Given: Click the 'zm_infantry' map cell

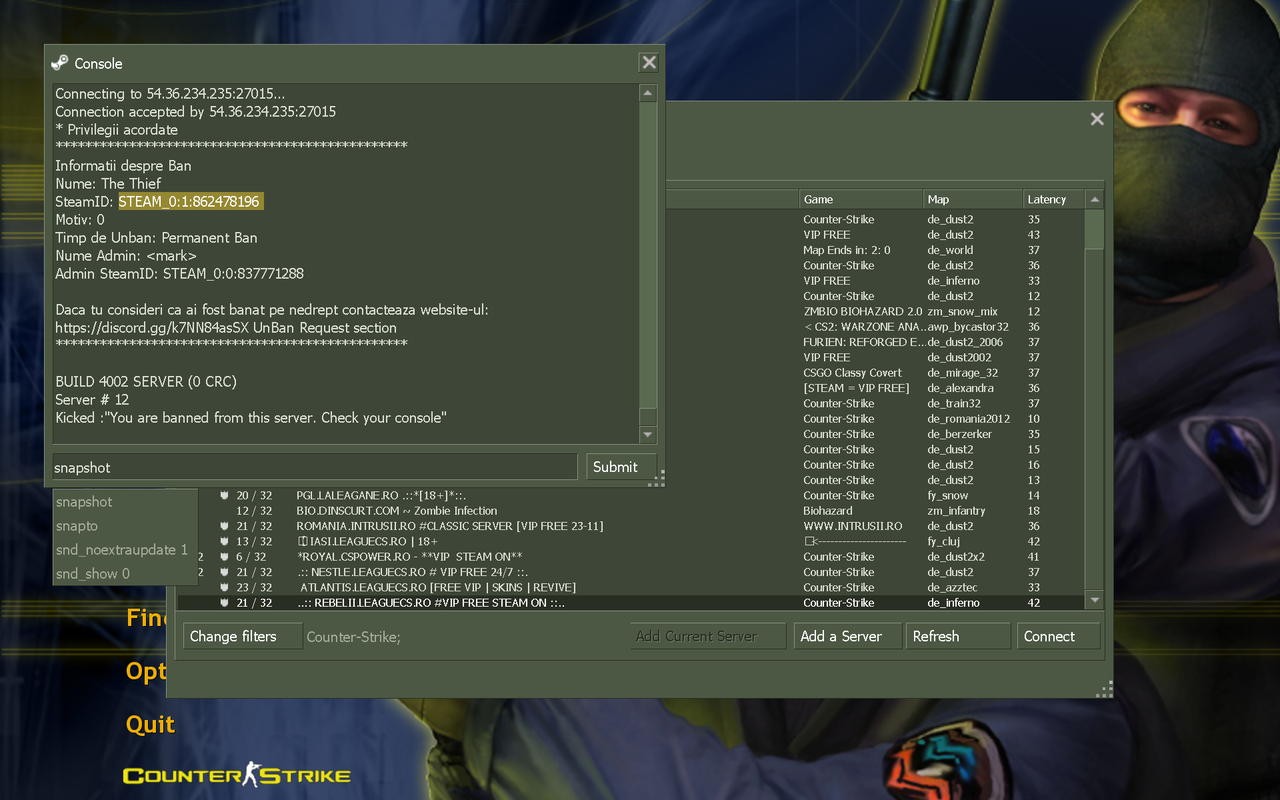Looking at the screenshot, I should [956, 511].
